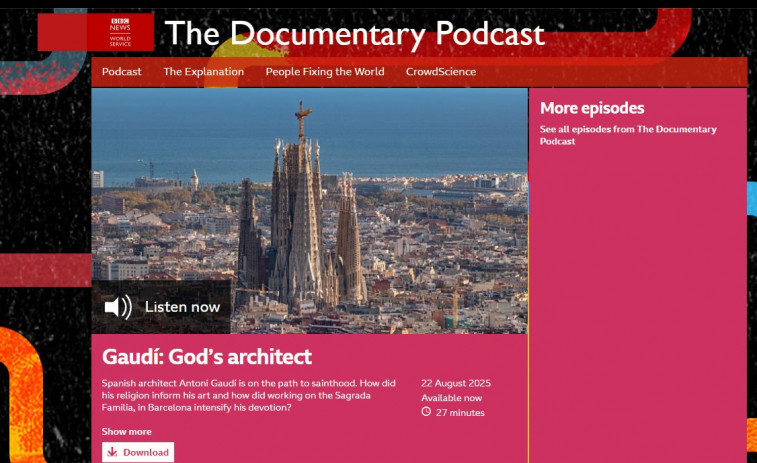This screenshot has height=463, width=757.
Task: Select the Podcast nav item
Action: [x=122, y=71]
